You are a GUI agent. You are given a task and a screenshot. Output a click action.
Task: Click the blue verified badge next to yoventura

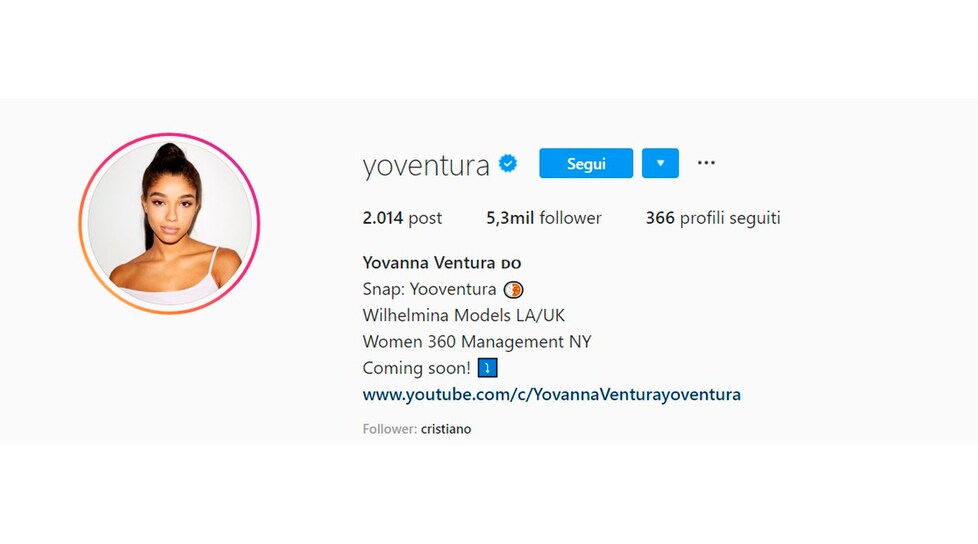coord(508,163)
